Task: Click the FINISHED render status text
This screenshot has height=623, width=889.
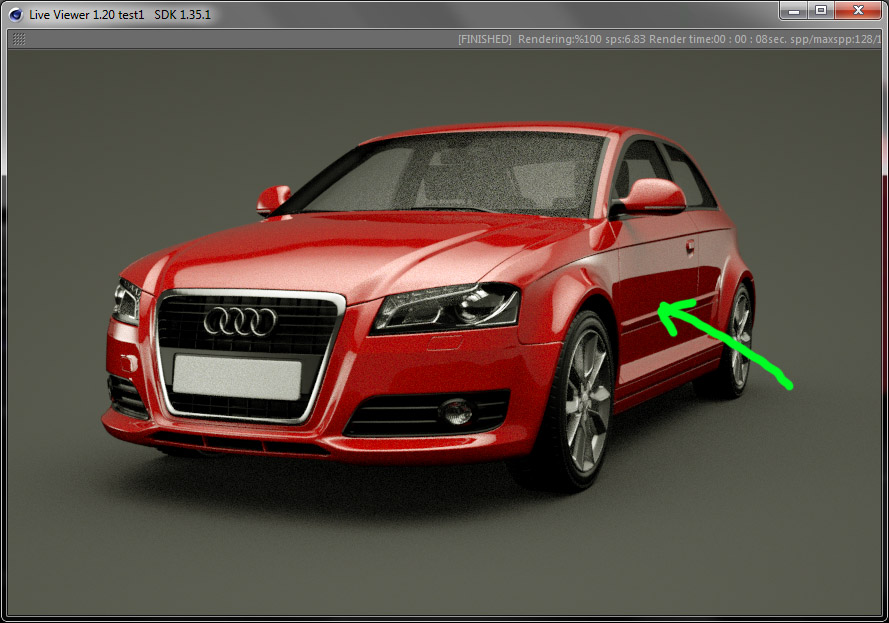Action: [x=485, y=39]
